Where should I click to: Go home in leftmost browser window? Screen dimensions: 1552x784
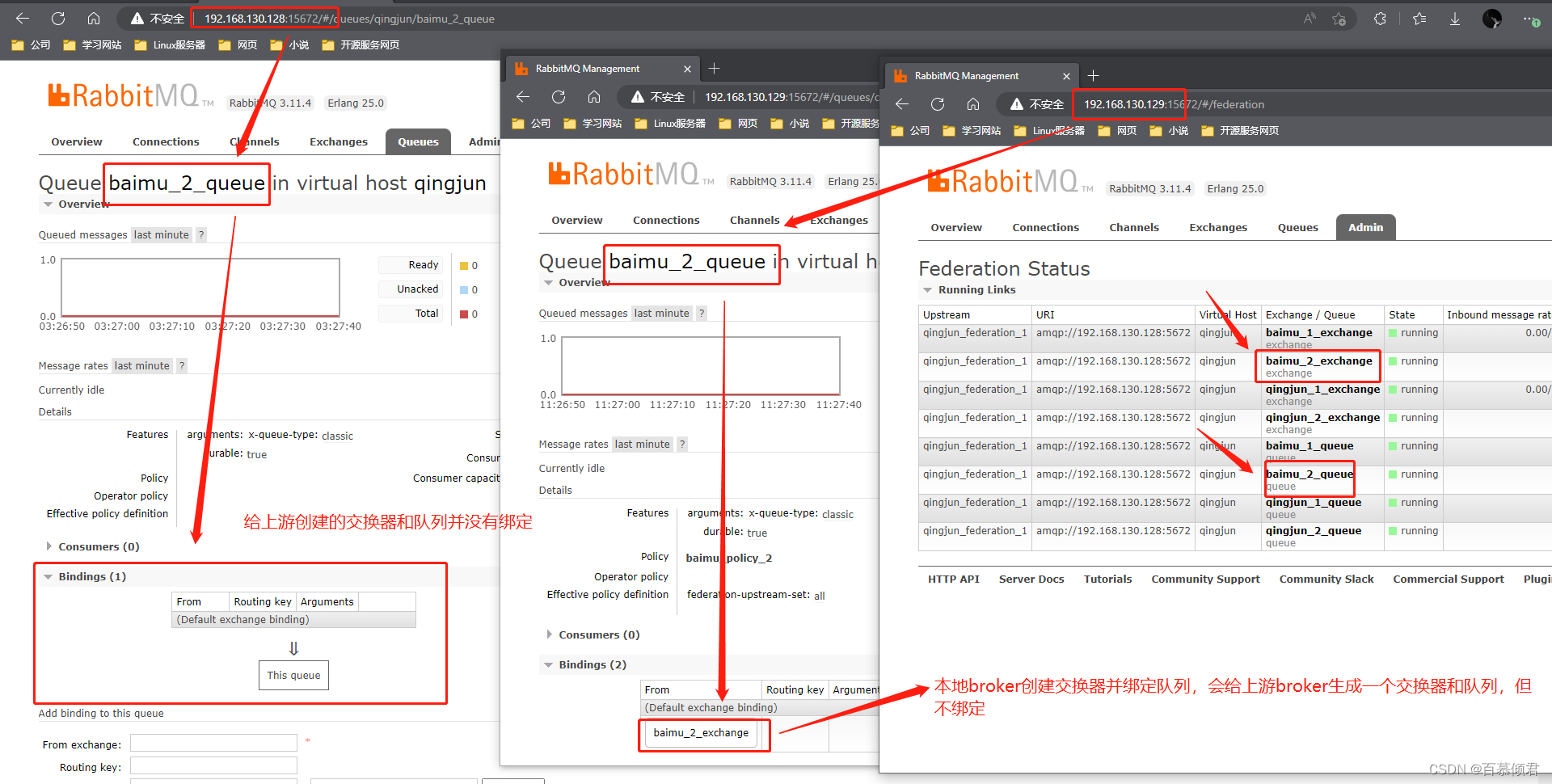pyautogui.click(x=94, y=18)
